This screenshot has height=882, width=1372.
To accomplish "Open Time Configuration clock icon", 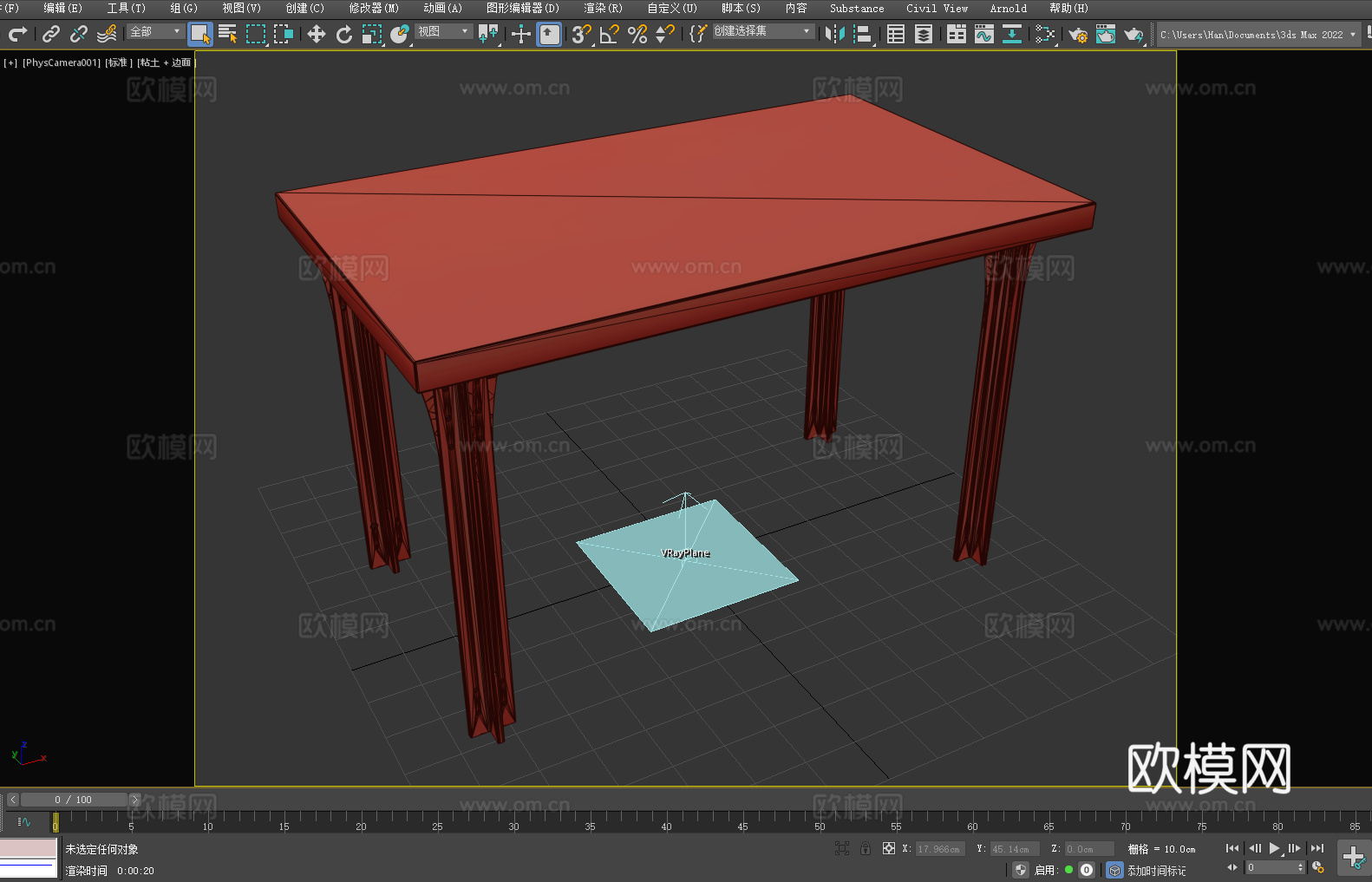I will tap(1318, 867).
